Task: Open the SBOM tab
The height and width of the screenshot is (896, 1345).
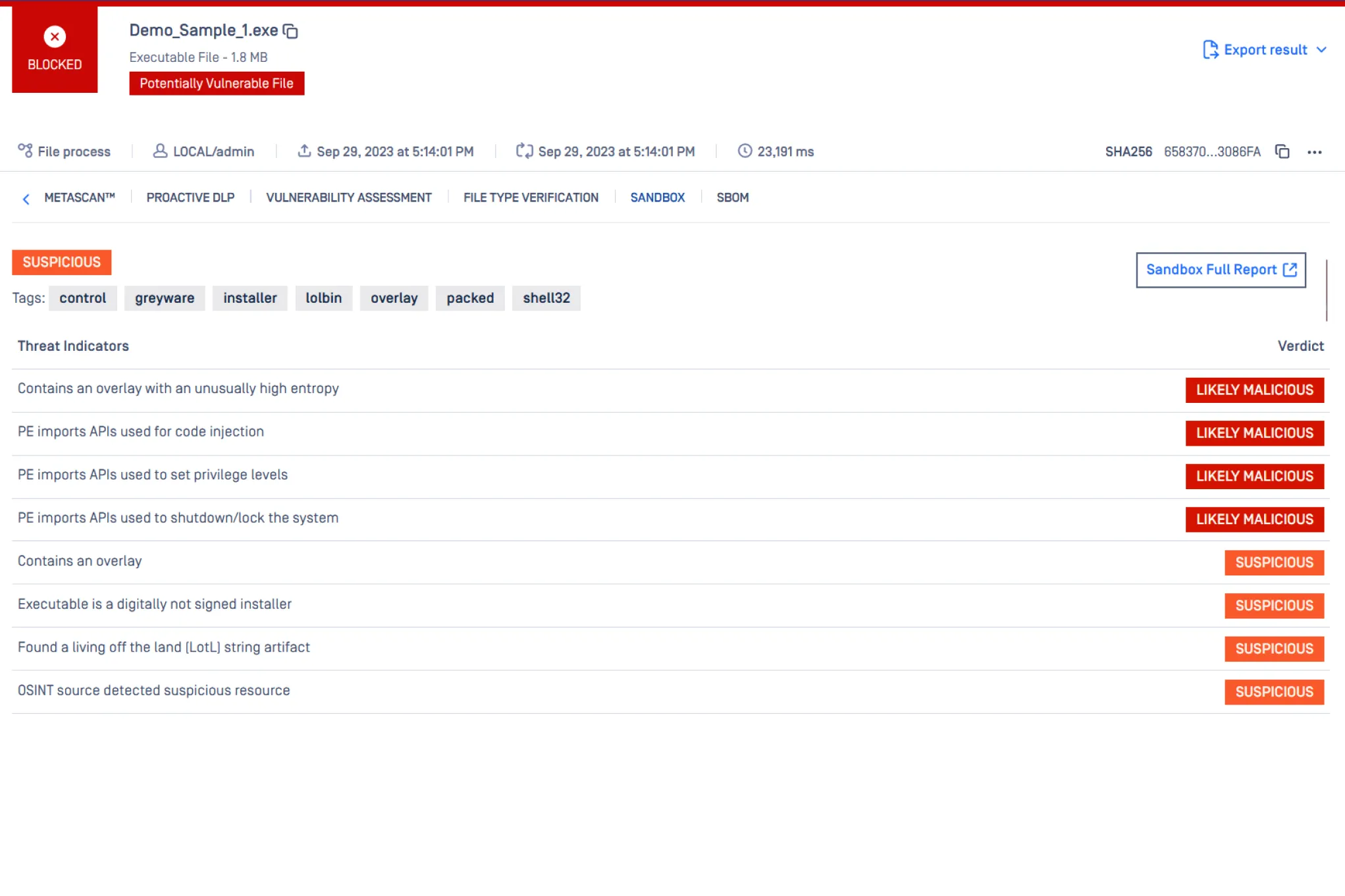Action: tap(732, 198)
